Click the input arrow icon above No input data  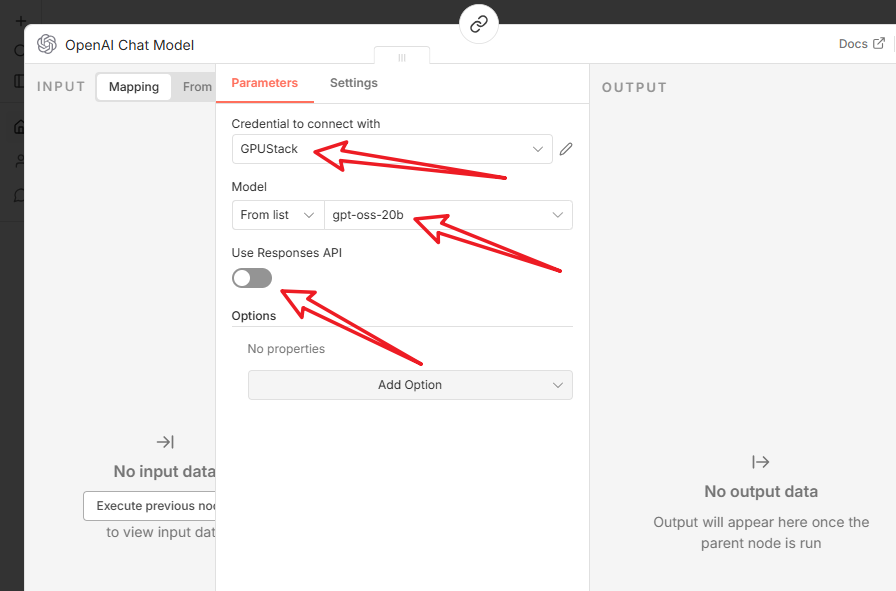point(165,442)
